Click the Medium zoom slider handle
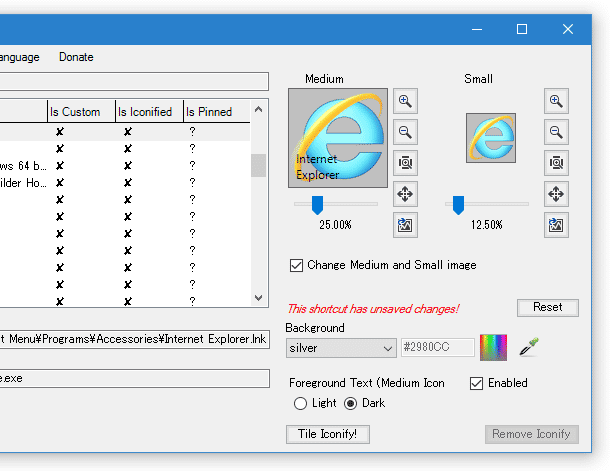 [317, 205]
